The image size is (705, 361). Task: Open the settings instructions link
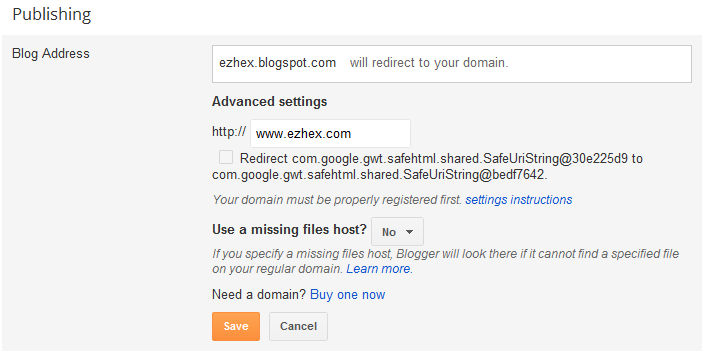[x=519, y=200]
